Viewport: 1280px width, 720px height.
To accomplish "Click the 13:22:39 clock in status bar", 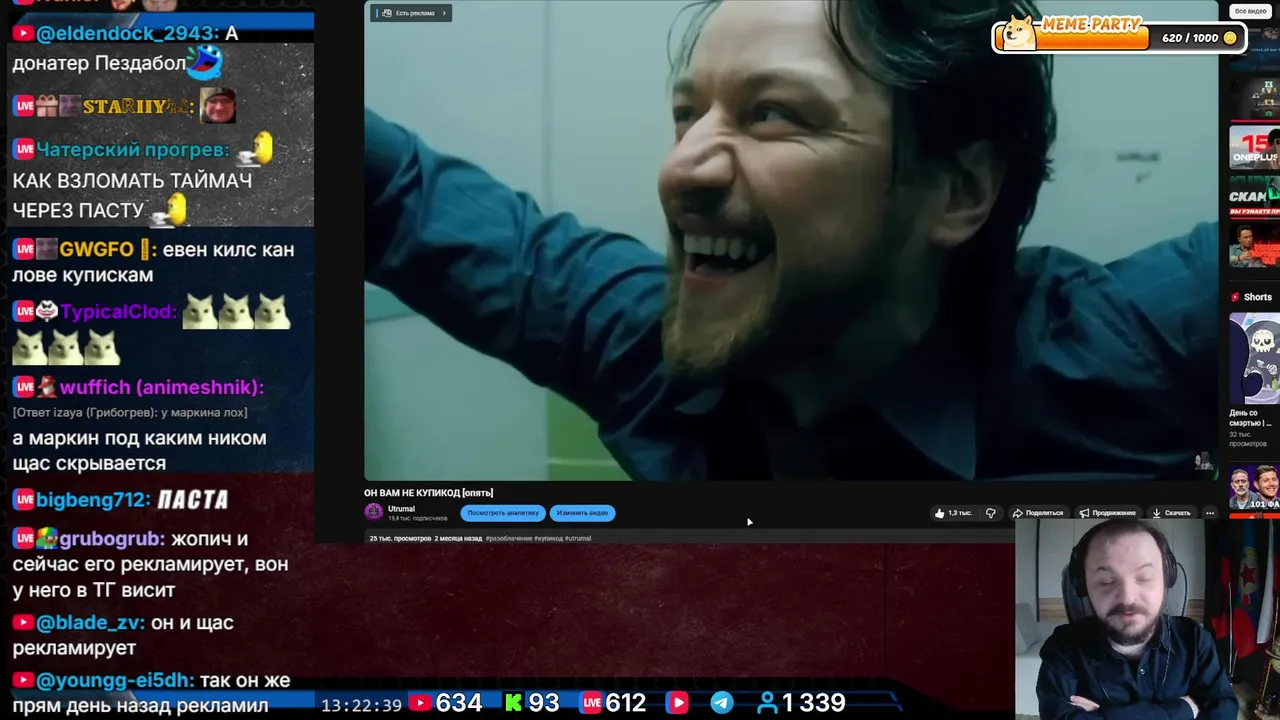I will (361, 705).
